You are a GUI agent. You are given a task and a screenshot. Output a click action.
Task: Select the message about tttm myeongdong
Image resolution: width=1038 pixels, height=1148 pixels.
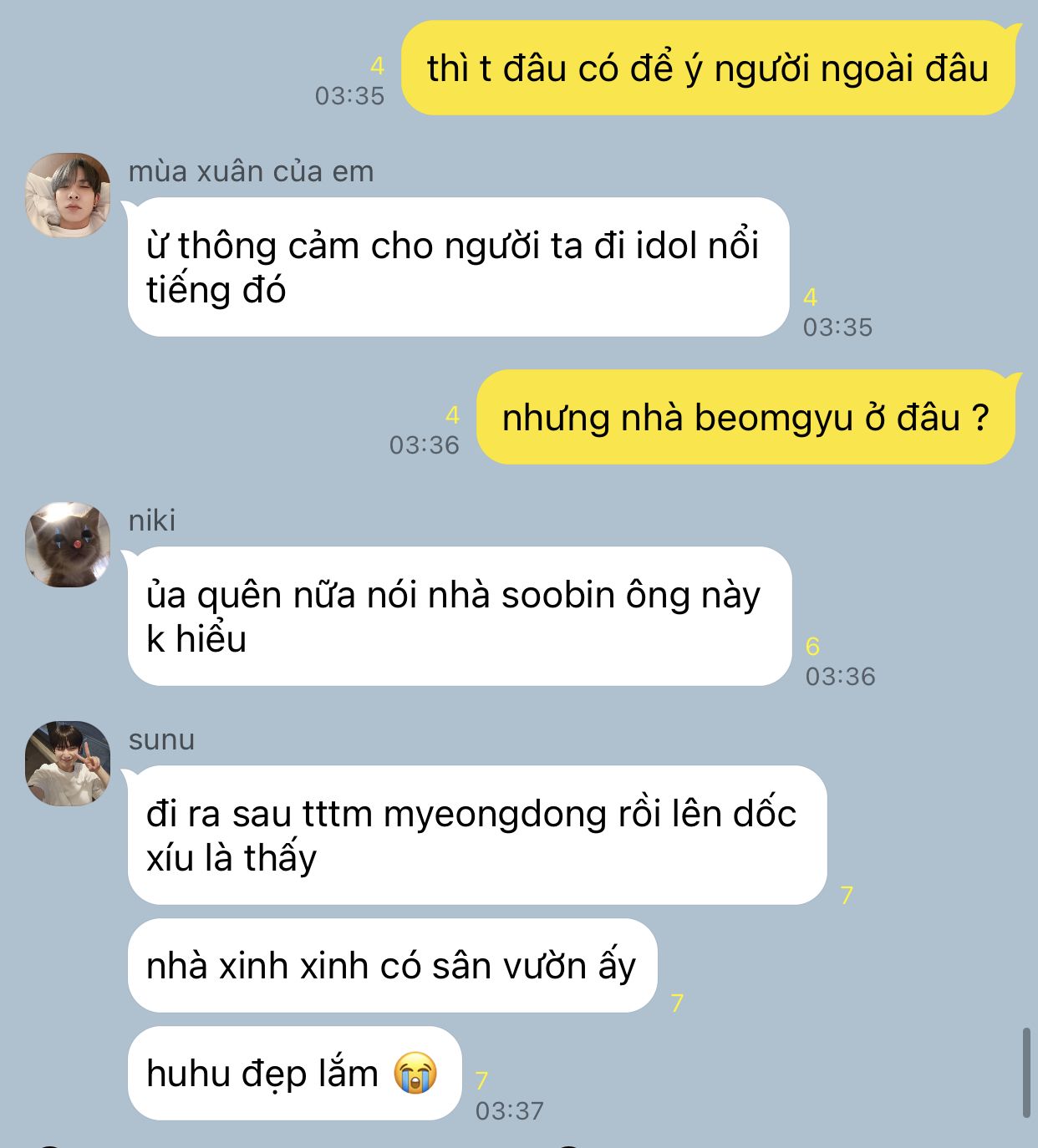(476, 835)
